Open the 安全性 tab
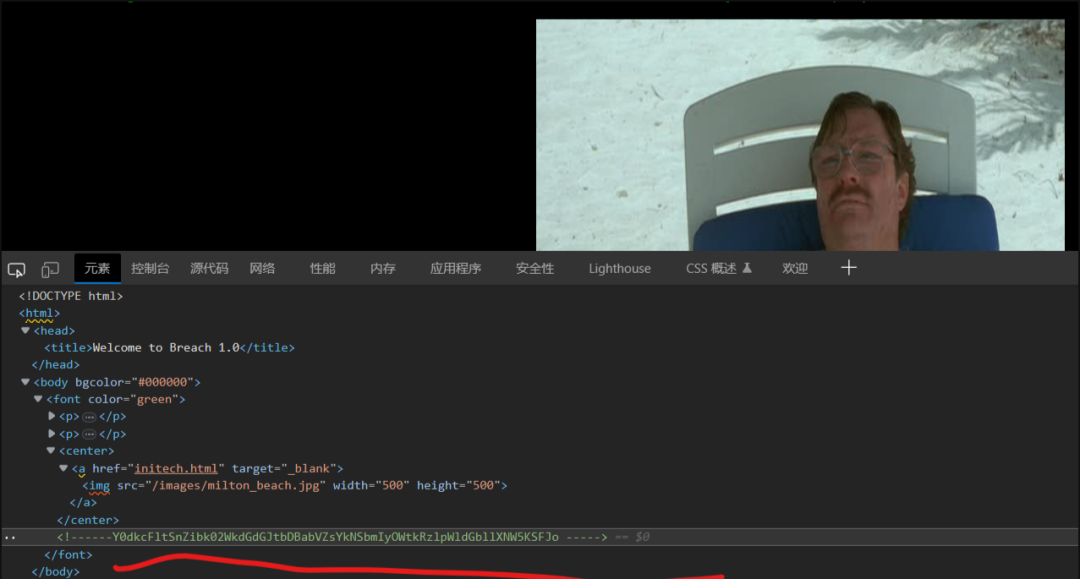 pos(534,269)
